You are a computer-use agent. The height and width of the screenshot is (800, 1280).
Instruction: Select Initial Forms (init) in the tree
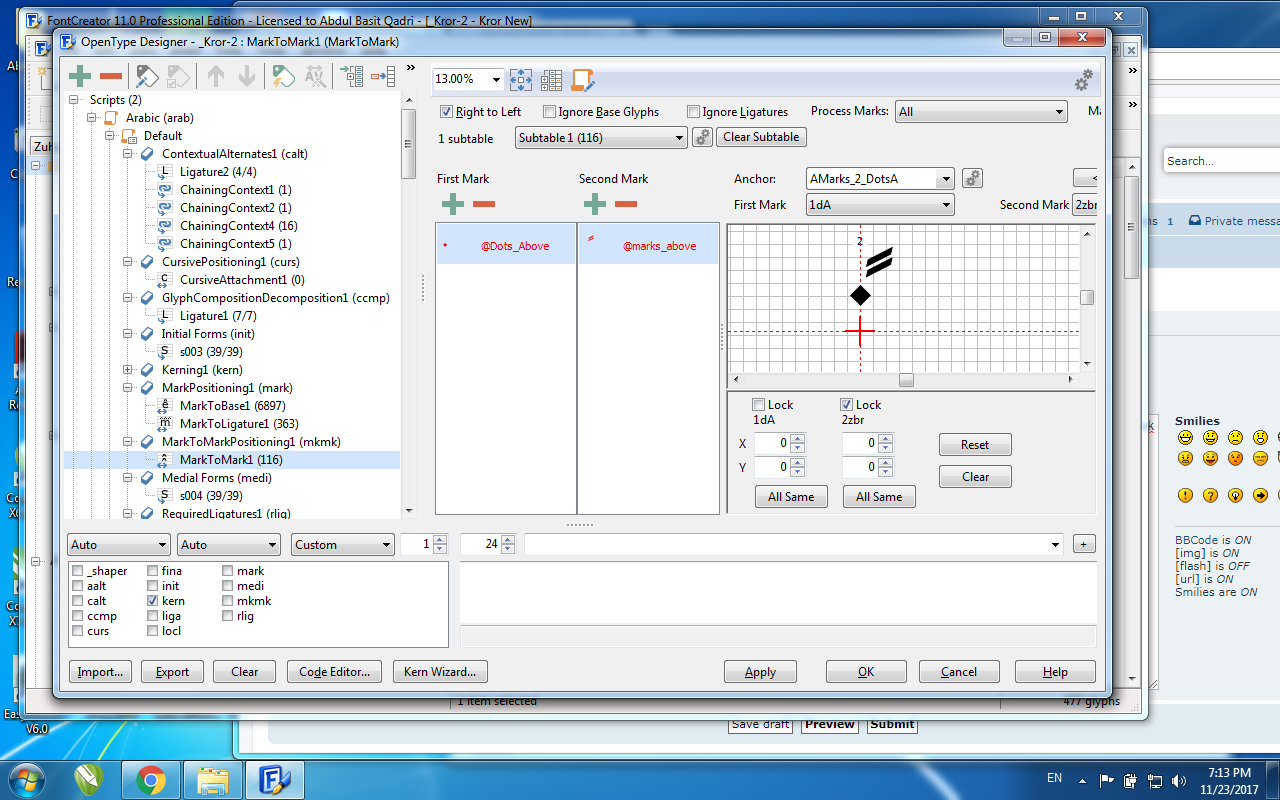210,334
